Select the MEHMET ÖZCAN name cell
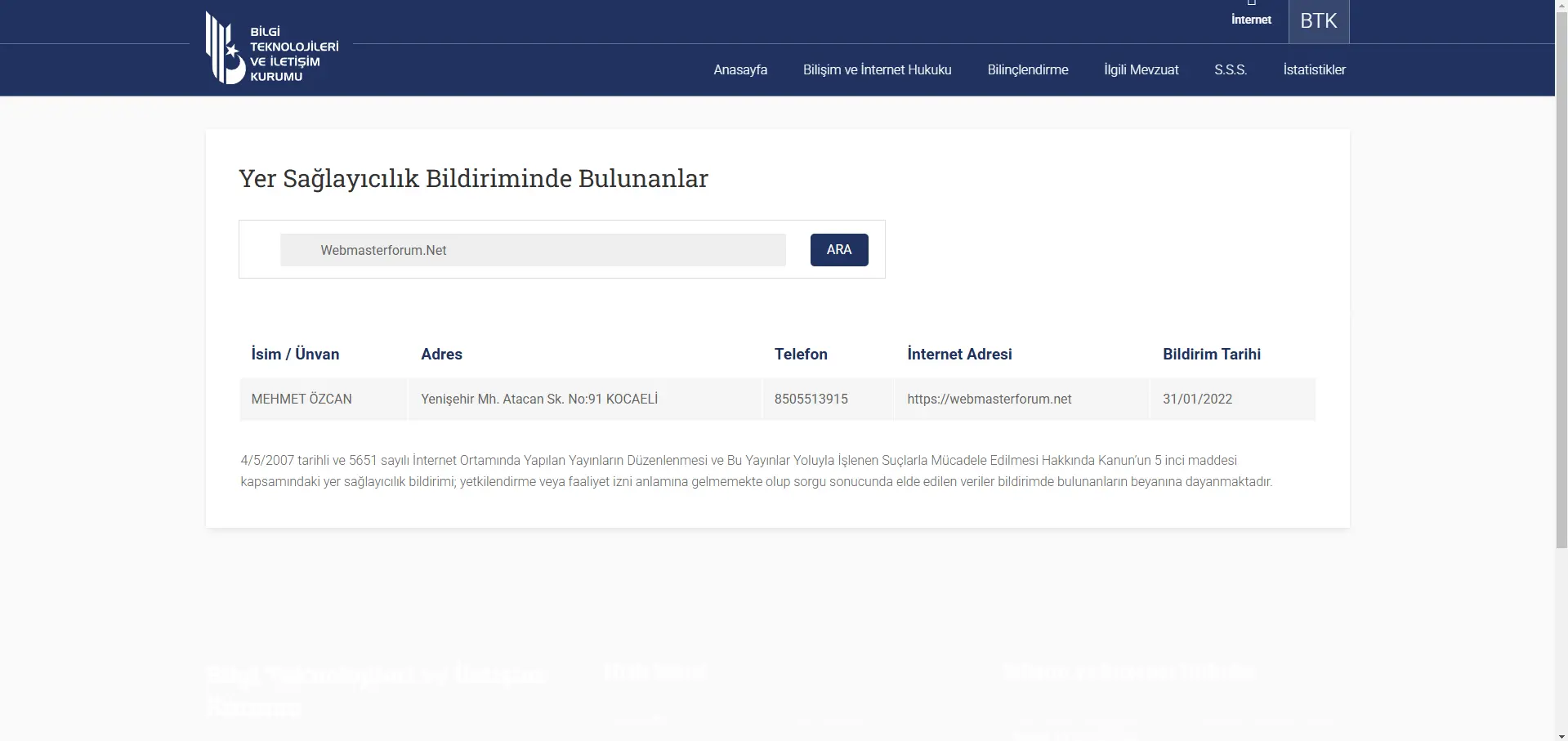The width and height of the screenshot is (1568, 741). click(x=324, y=400)
